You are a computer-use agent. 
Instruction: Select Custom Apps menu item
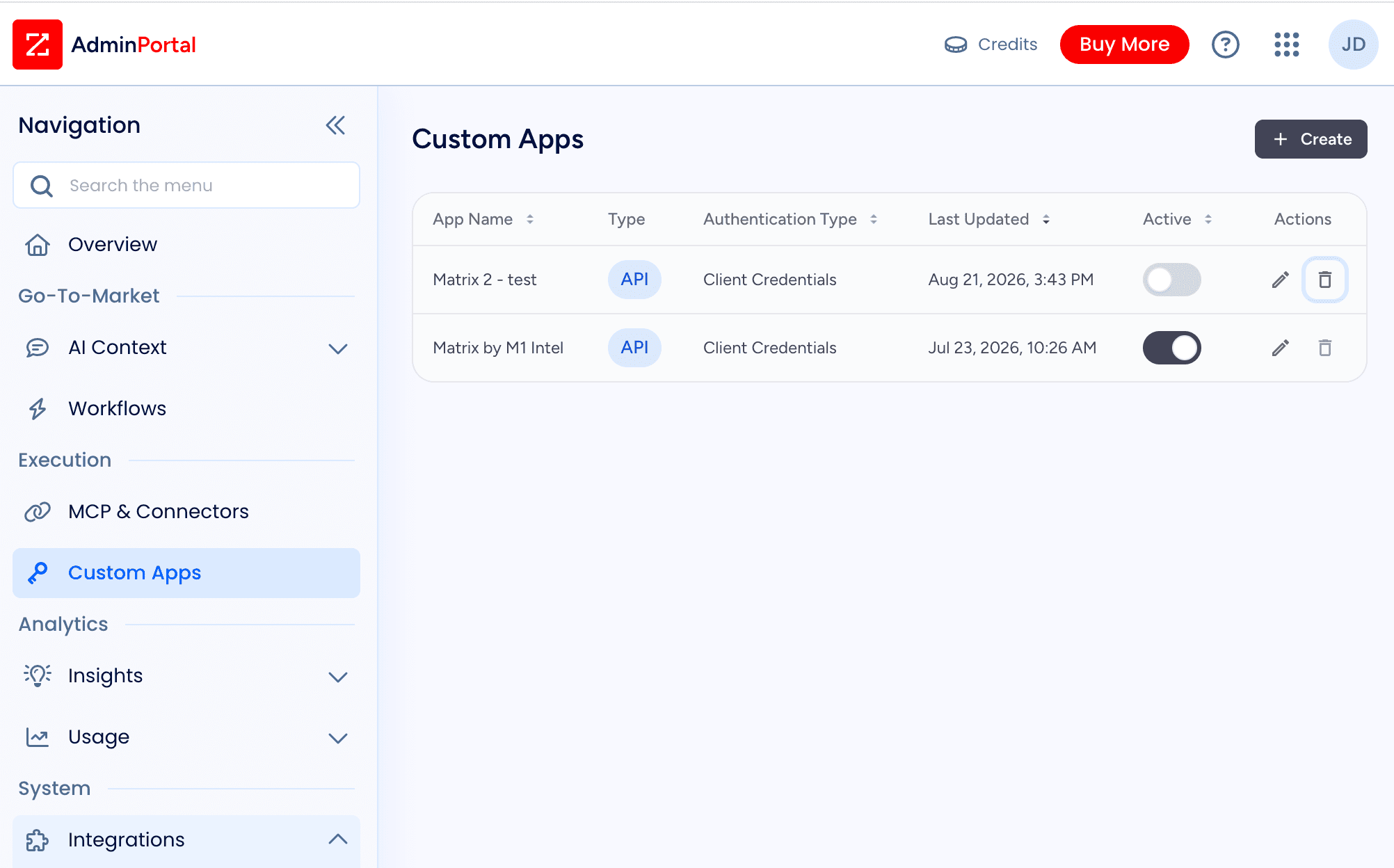click(x=186, y=573)
